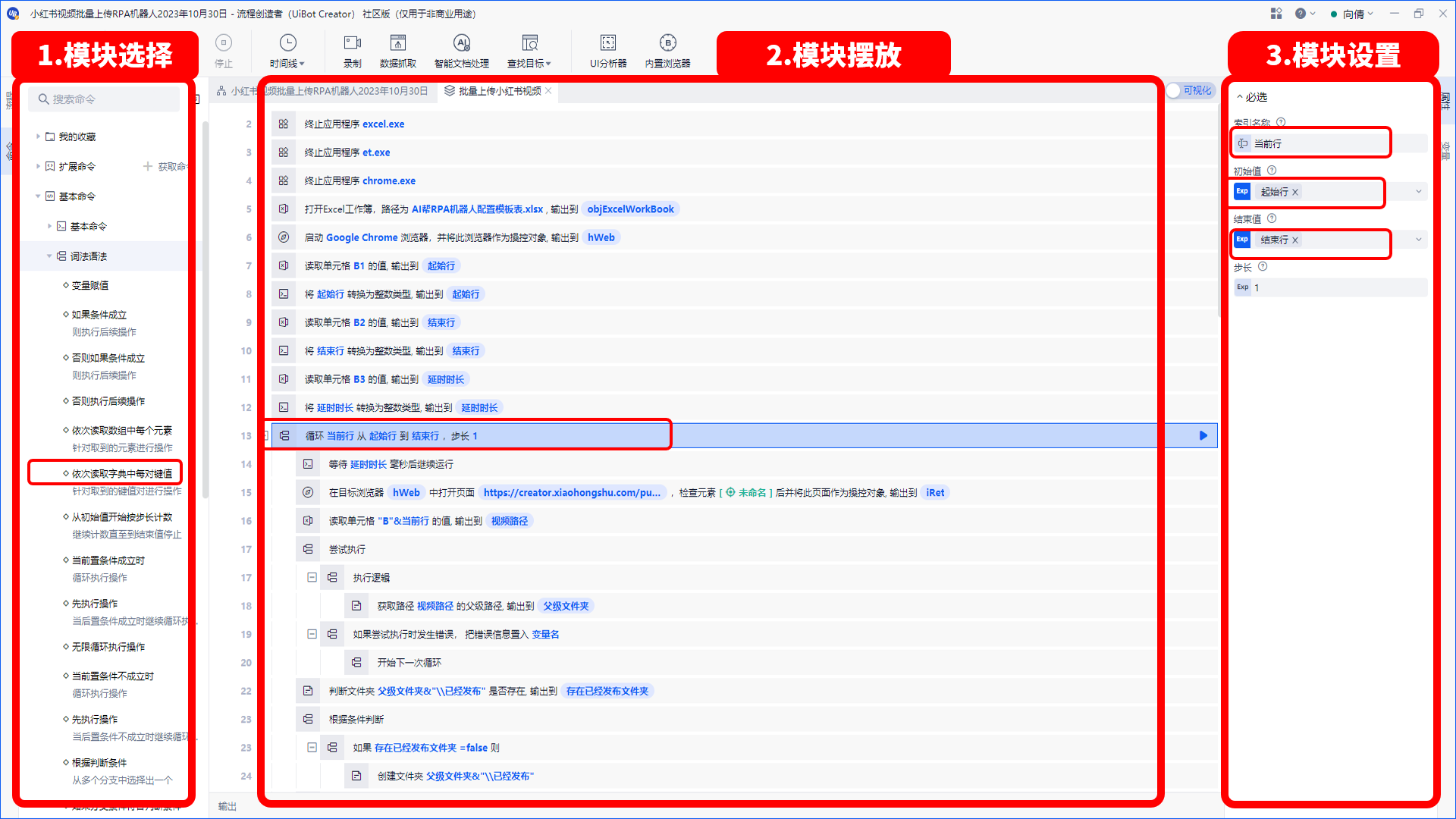Screen dimensions: 1456x819
Task: Expand the 我的收藏 tree node
Action: tap(38, 136)
